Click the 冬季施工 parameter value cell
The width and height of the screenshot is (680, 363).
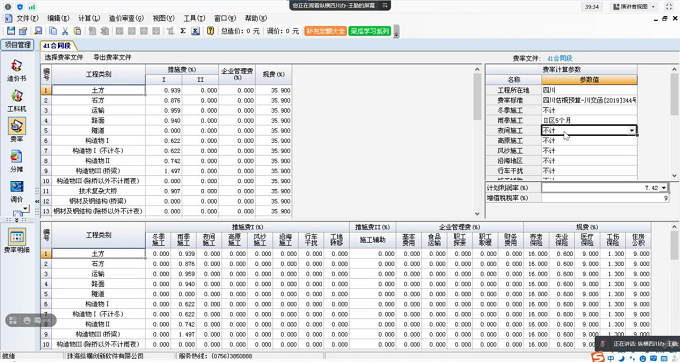coord(589,110)
